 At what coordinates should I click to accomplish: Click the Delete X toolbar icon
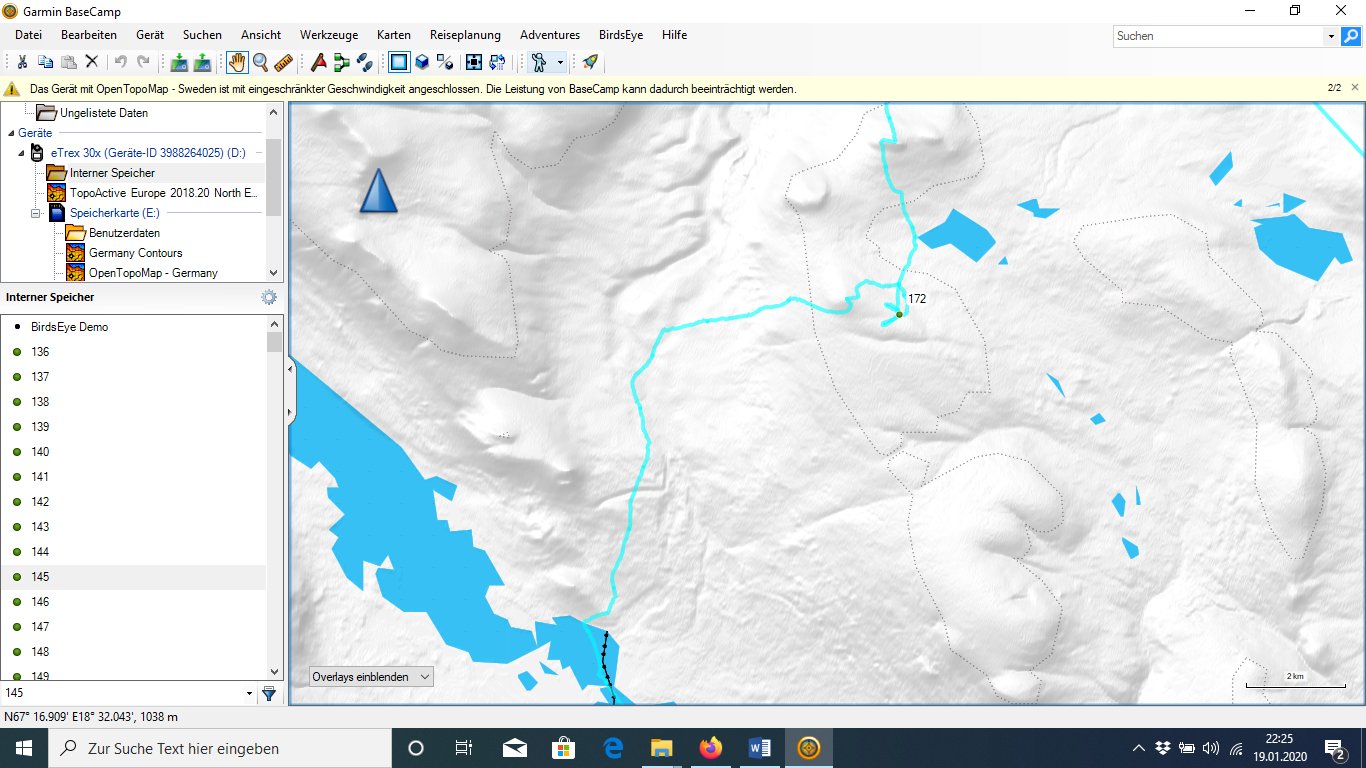pyautogui.click(x=91, y=62)
